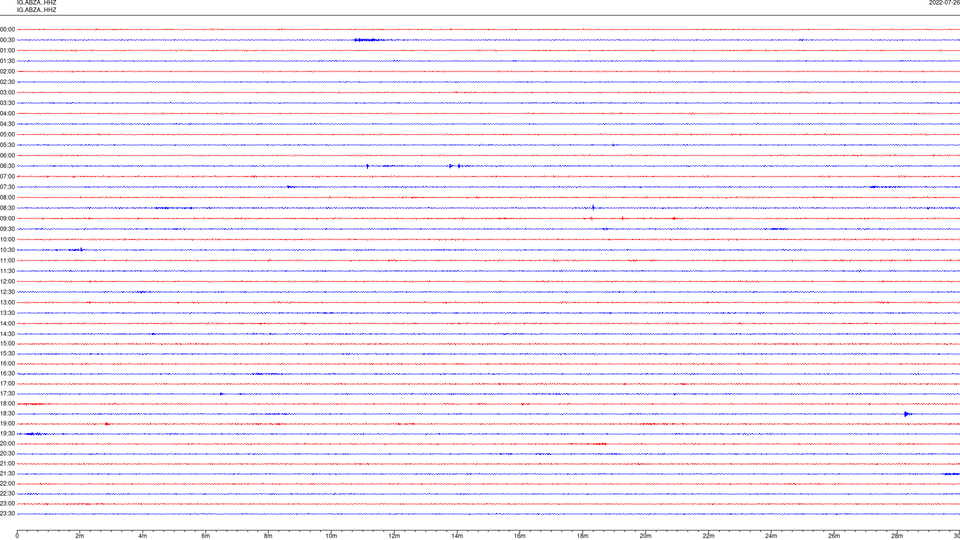Select the 09:30 trace label
The width and height of the screenshot is (960, 540).
tap(7, 229)
